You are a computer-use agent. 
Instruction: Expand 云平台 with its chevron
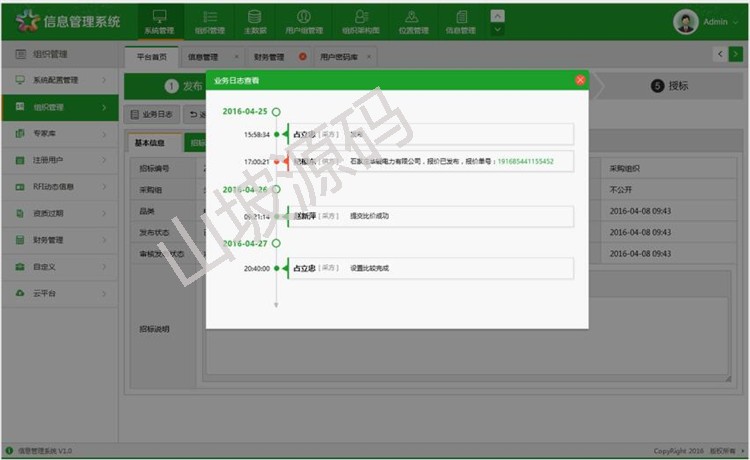click(x=104, y=293)
